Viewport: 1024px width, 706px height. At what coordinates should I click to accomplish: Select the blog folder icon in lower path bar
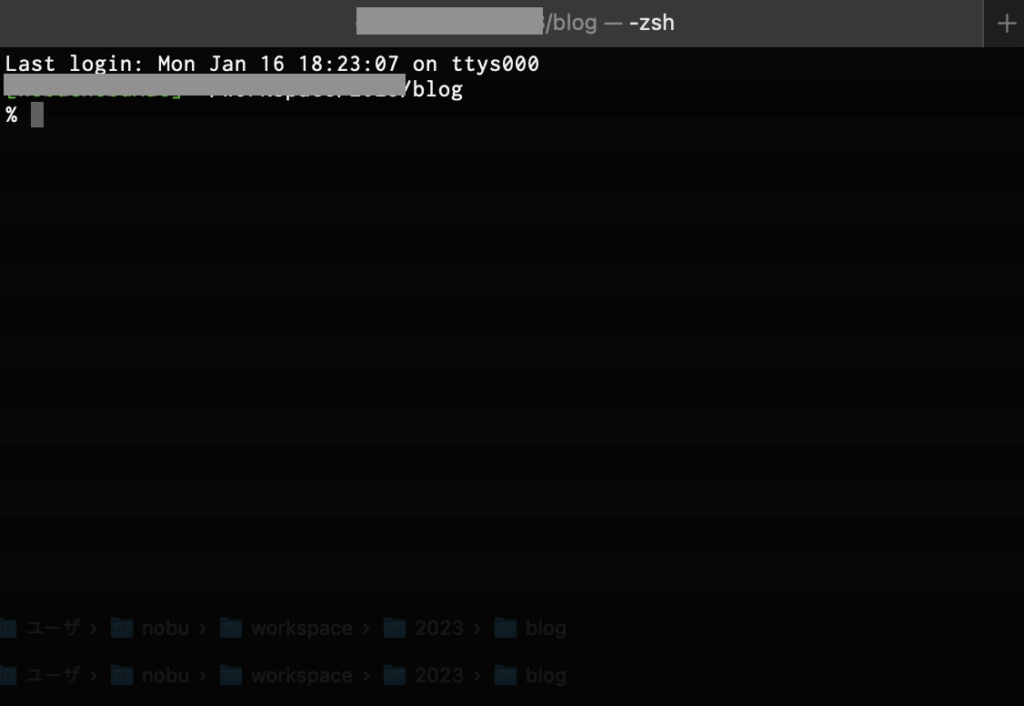pos(507,675)
